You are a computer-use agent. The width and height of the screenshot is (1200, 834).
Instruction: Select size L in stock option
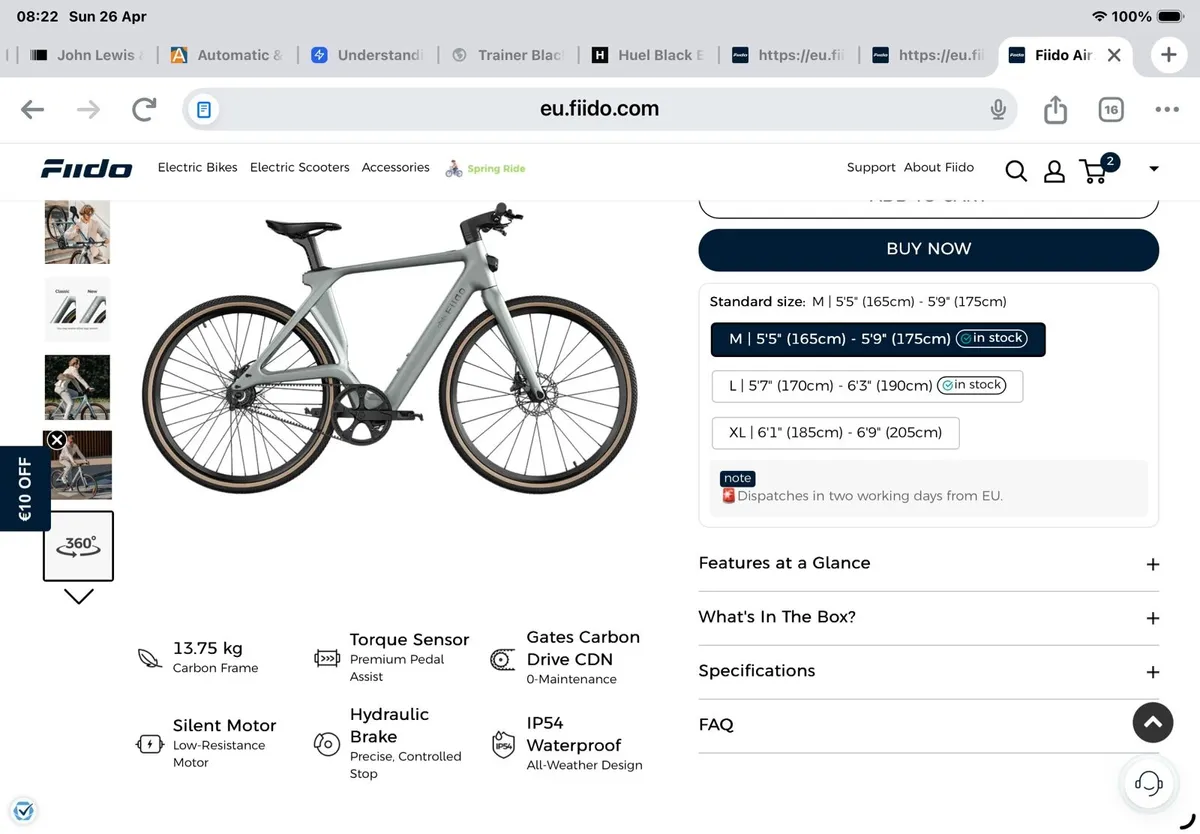[x=866, y=385]
